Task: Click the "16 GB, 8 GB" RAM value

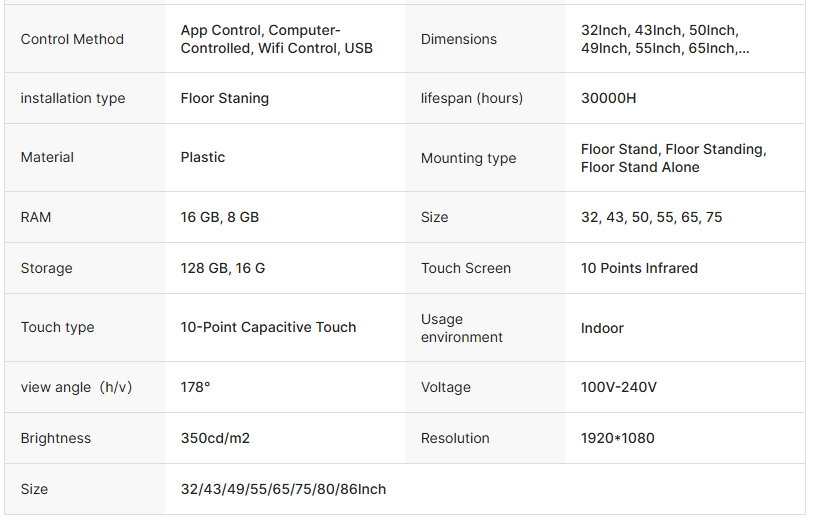Action: (x=219, y=217)
